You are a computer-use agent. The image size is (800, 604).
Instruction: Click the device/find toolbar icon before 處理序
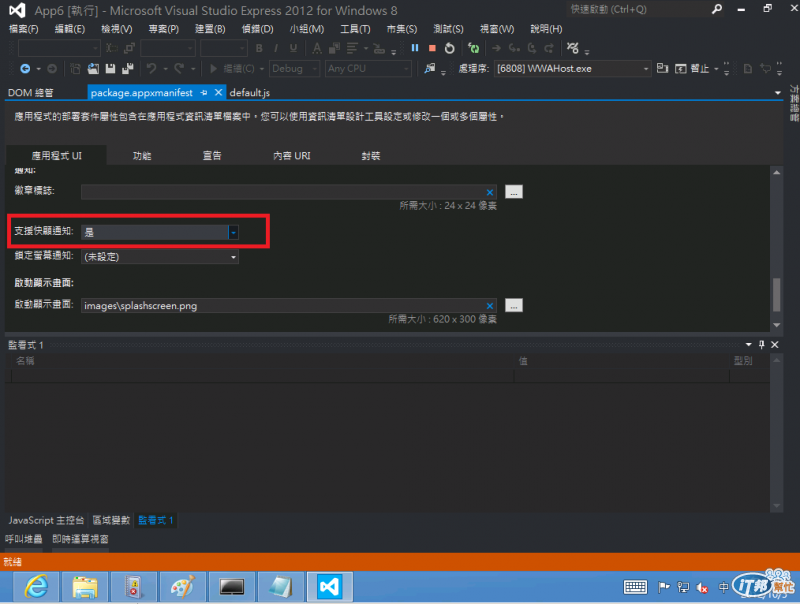tap(430, 68)
